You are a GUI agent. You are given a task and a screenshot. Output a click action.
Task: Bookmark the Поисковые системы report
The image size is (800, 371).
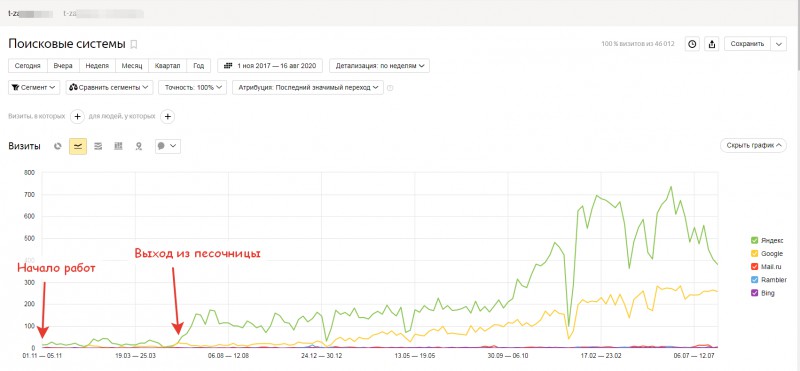point(134,44)
